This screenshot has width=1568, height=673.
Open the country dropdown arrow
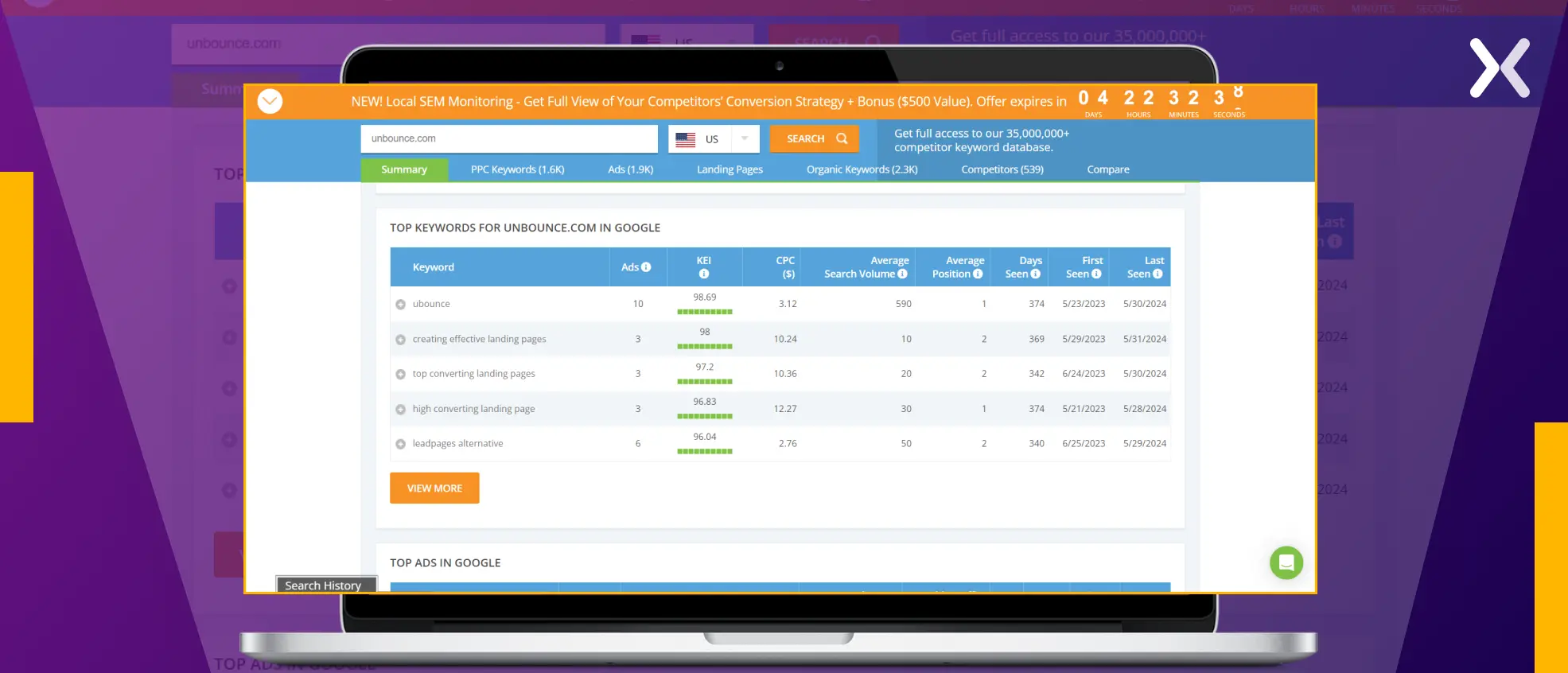[x=745, y=138]
